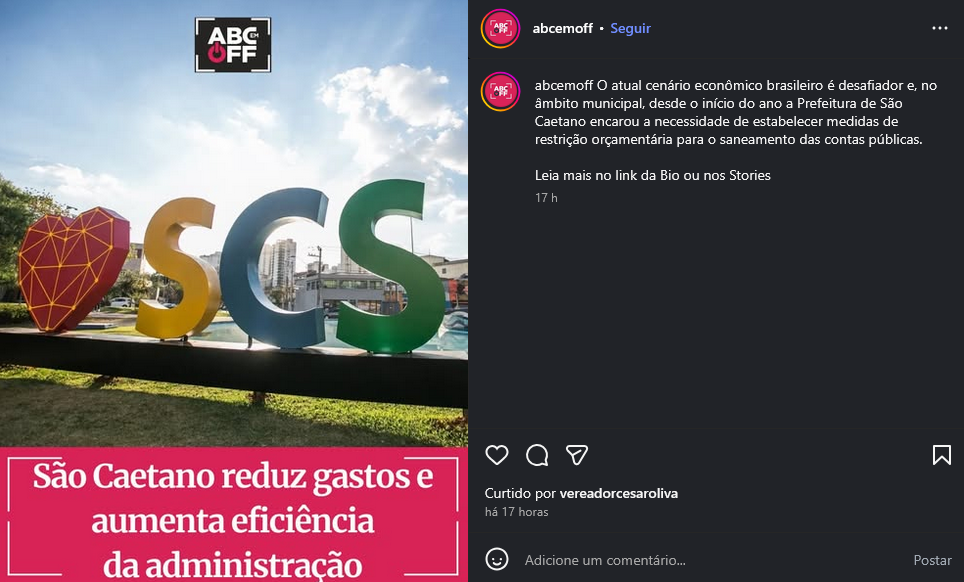Click the ABC em OFF logo on image
Image resolution: width=964 pixels, height=582 pixels.
coord(233,45)
